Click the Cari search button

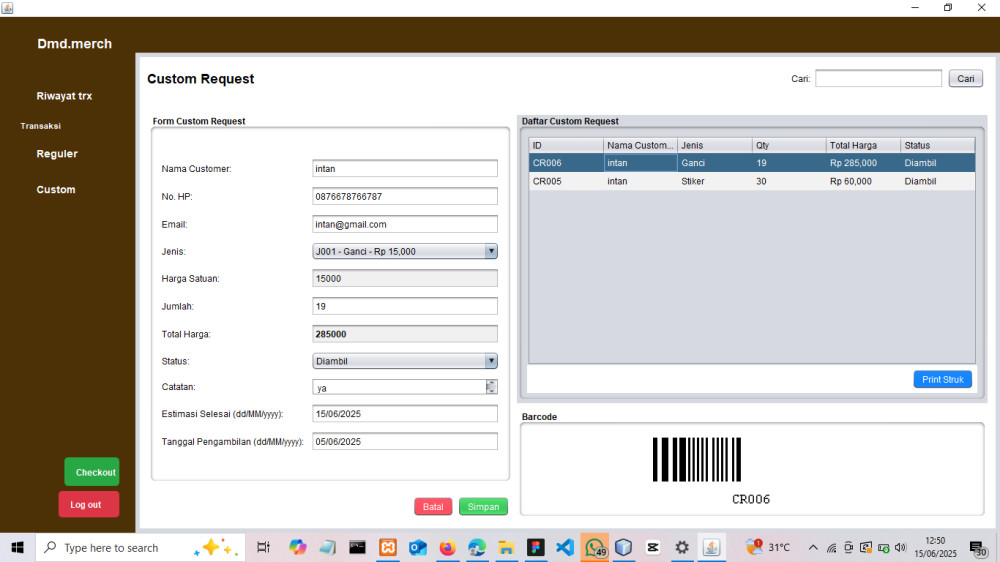(966, 78)
